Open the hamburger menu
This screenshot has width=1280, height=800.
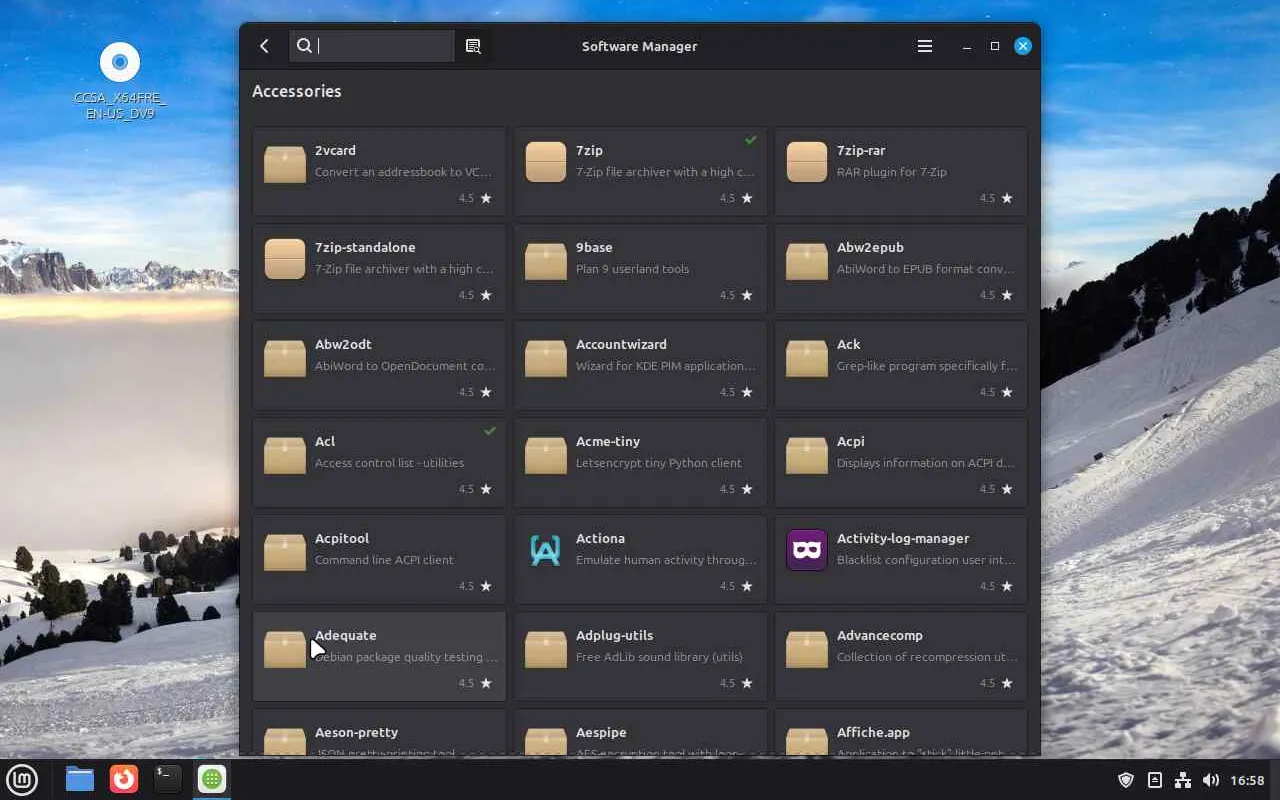click(925, 46)
